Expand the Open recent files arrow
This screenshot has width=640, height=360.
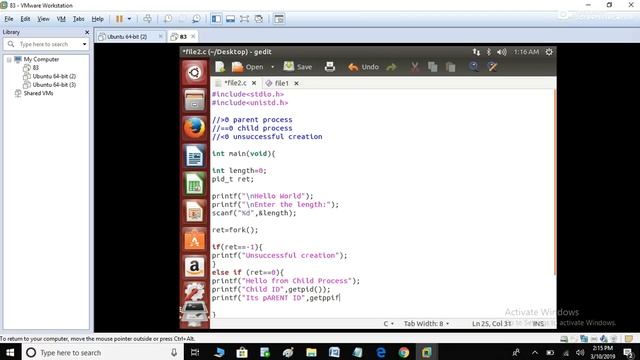click(273, 67)
